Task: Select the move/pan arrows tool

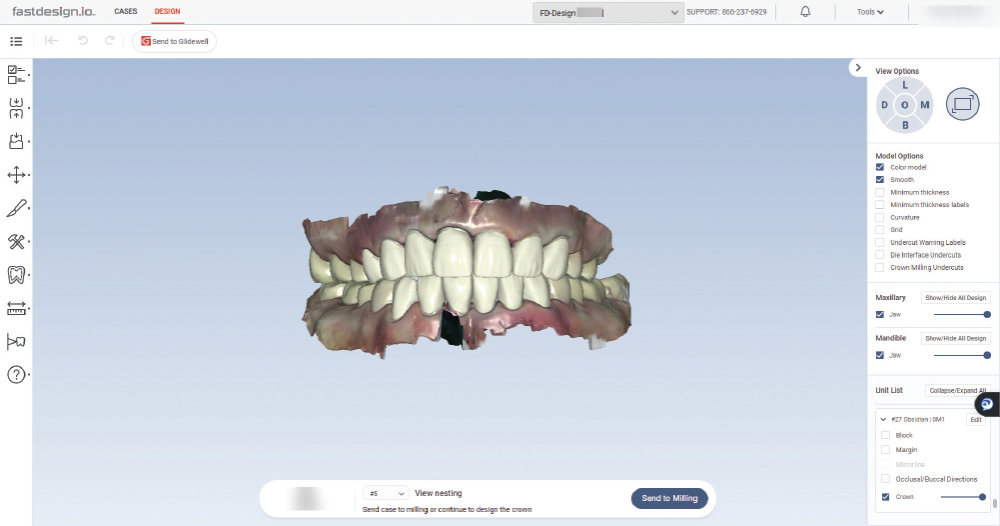Action: (16, 175)
